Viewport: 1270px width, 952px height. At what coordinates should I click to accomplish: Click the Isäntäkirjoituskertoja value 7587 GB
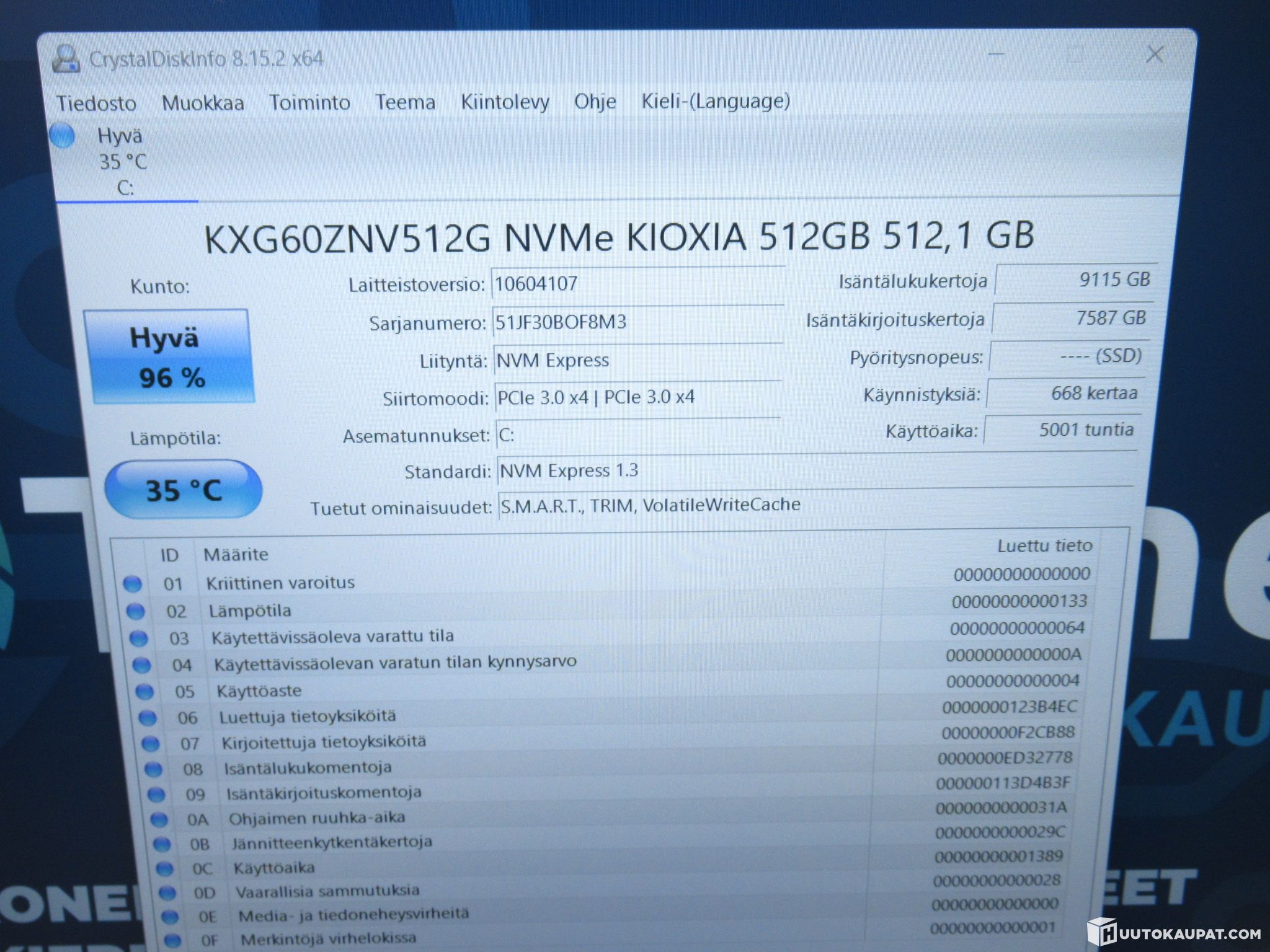[1072, 319]
